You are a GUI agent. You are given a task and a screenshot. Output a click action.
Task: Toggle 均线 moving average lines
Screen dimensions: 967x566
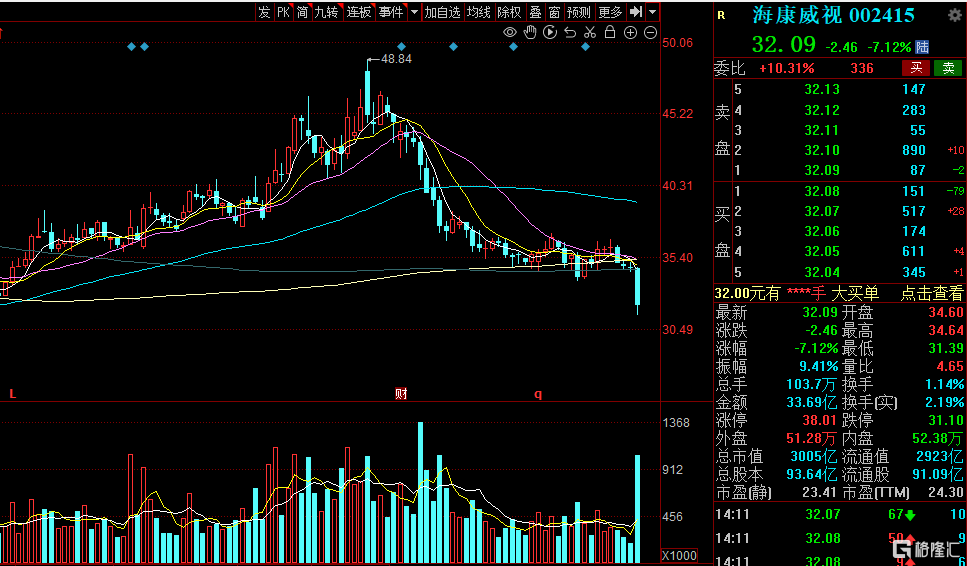479,12
